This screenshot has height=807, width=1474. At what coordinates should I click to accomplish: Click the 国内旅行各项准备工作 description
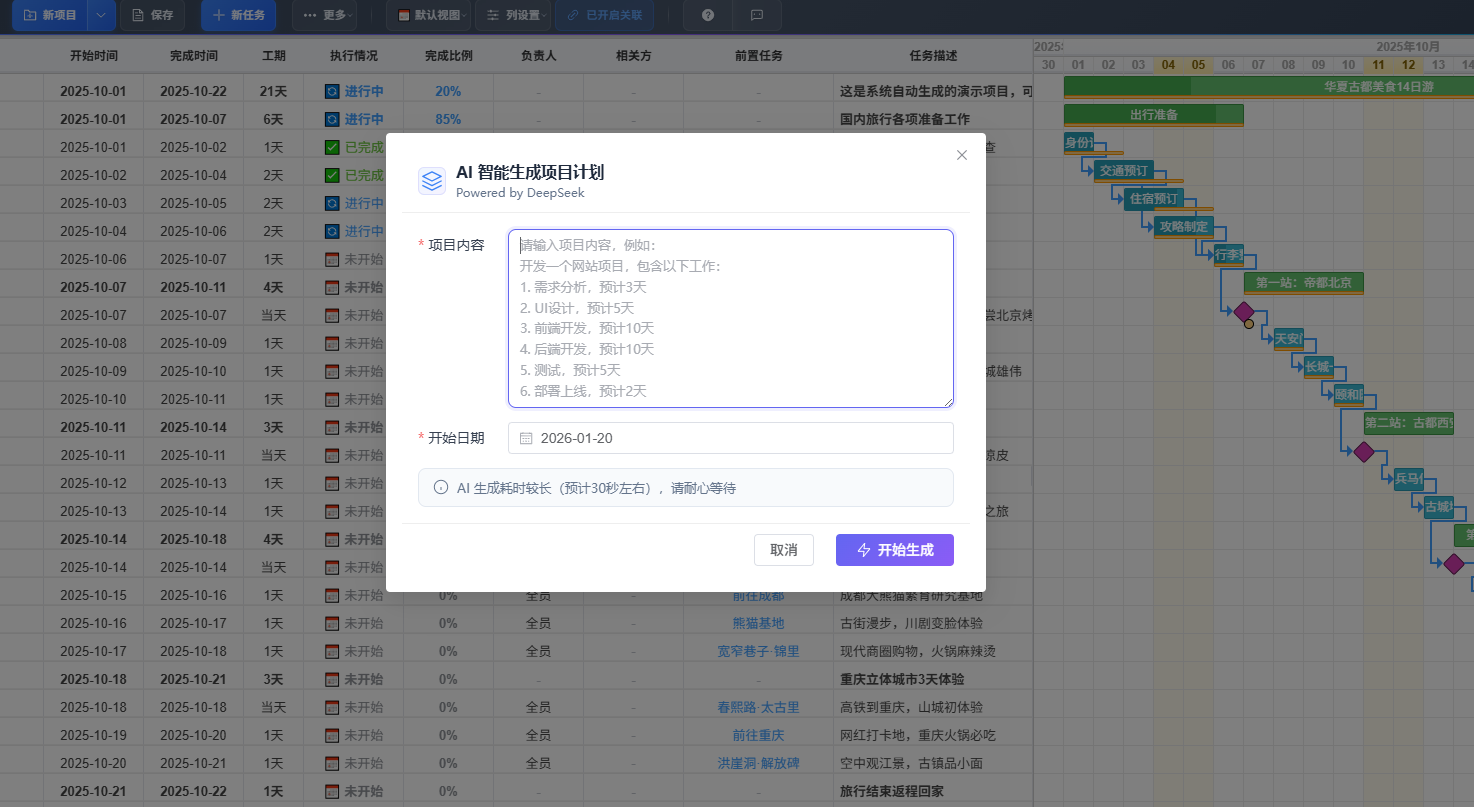click(x=905, y=119)
